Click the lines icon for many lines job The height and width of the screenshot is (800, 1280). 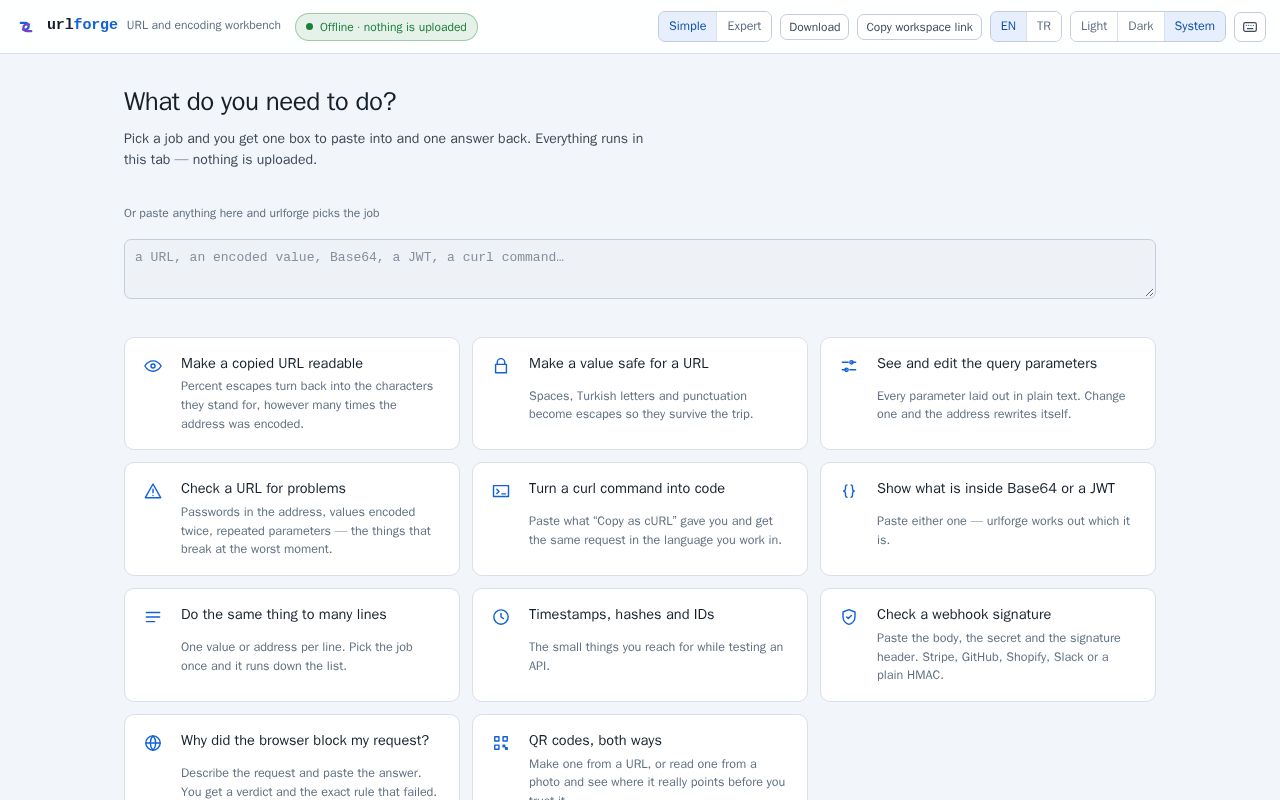(x=153, y=617)
